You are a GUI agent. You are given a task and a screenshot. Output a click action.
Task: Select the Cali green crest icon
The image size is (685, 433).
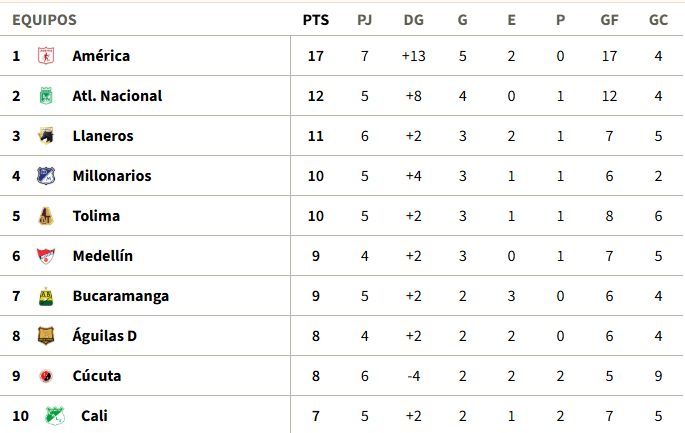pos(55,416)
